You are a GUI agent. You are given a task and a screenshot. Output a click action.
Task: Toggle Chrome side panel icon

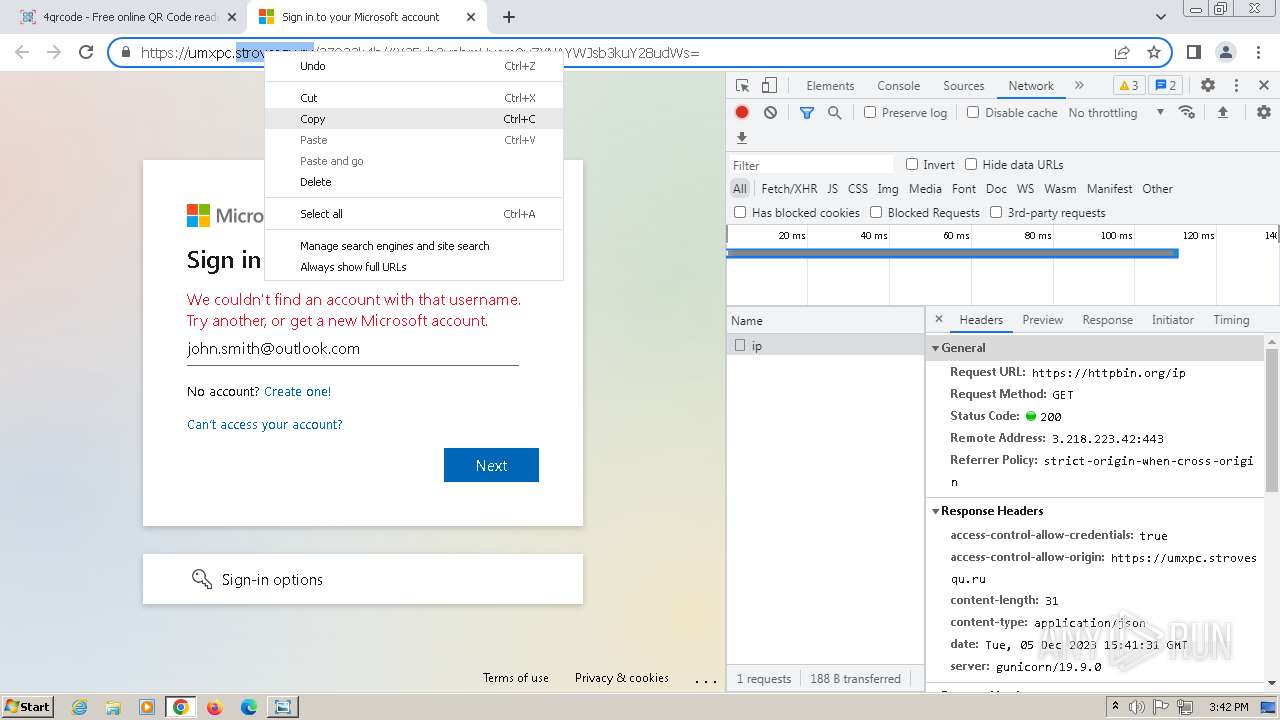click(x=1194, y=53)
